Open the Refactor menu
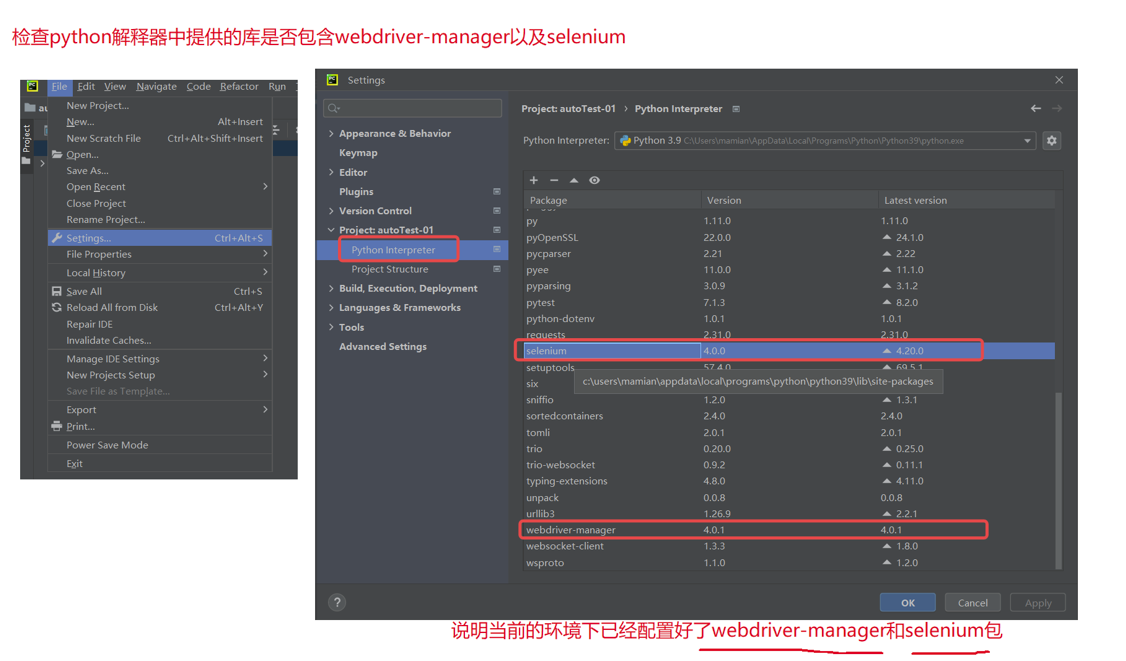Image resolution: width=1126 pixels, height=661 pixels. 239,86
